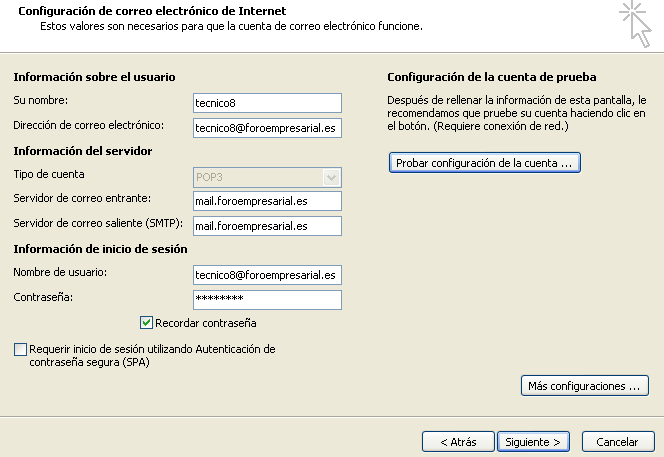This screenshot has height=457, width=664.
Task: Expand the Tipo de cuenta dropdown arrow
Action: click(331, 177)
